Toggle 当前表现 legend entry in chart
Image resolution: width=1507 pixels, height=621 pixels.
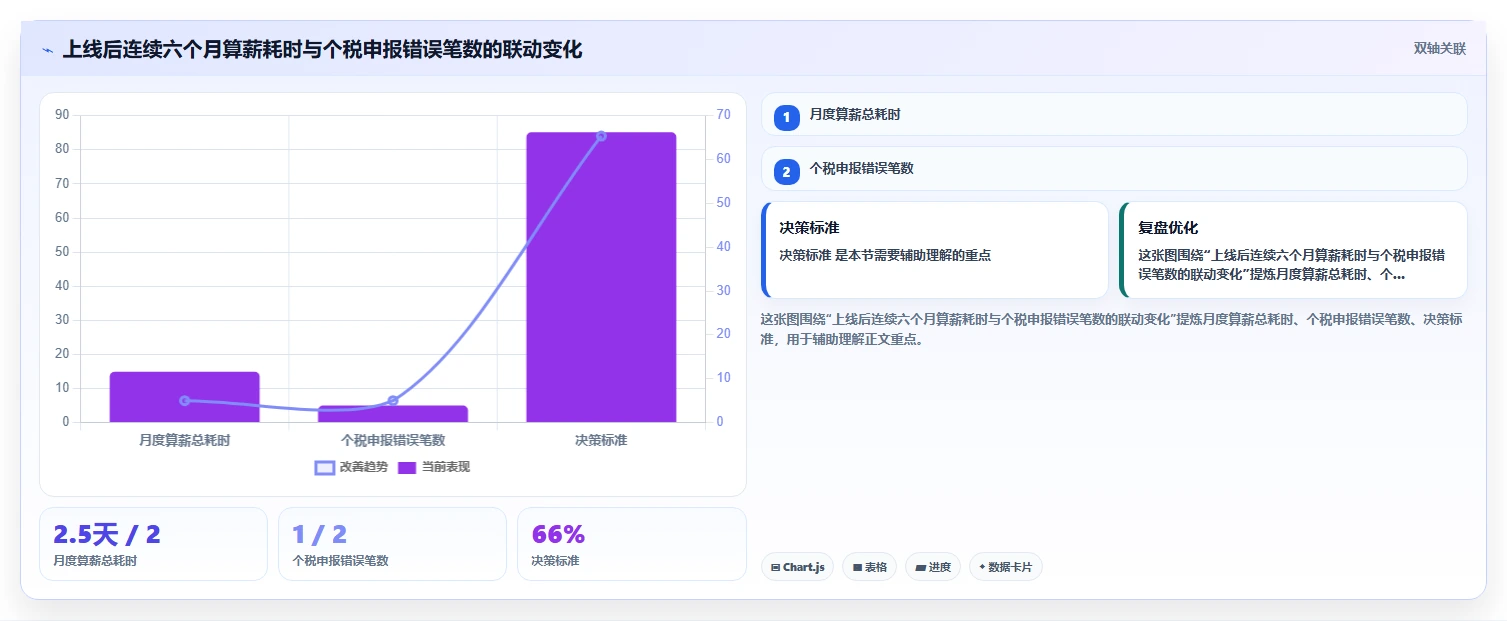coord(433,467)
